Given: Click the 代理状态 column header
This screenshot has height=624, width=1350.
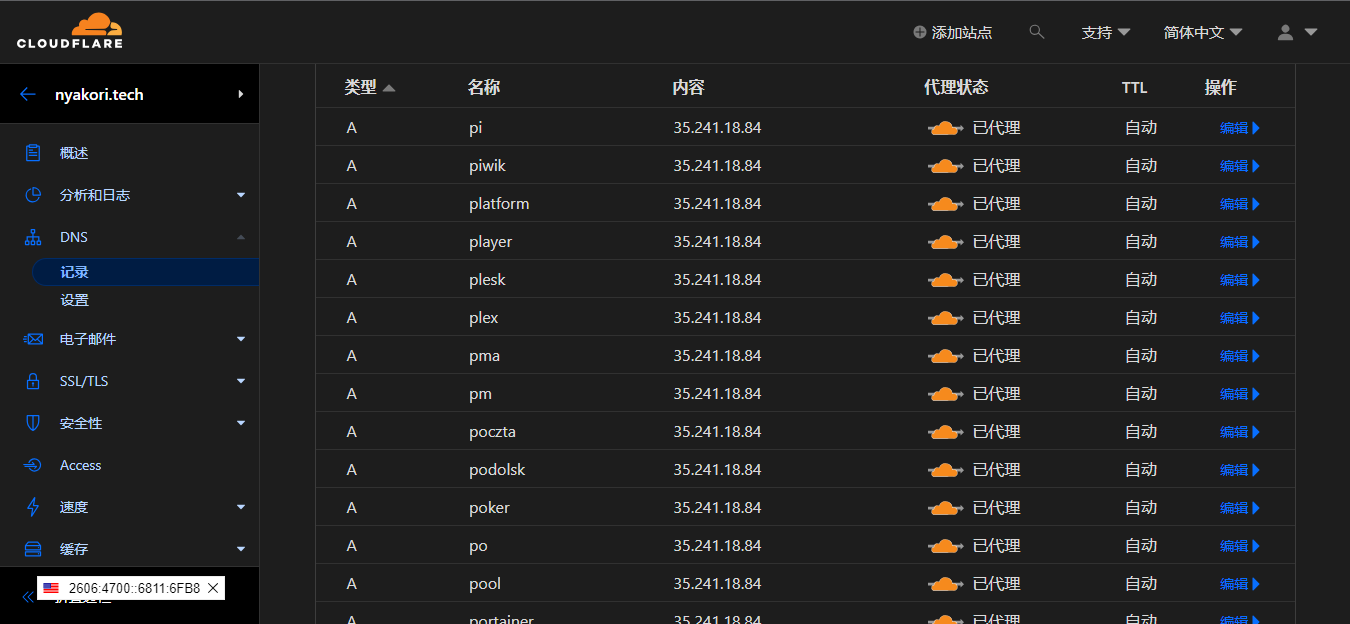Looking at the screenshot, I should click(956, 88).
